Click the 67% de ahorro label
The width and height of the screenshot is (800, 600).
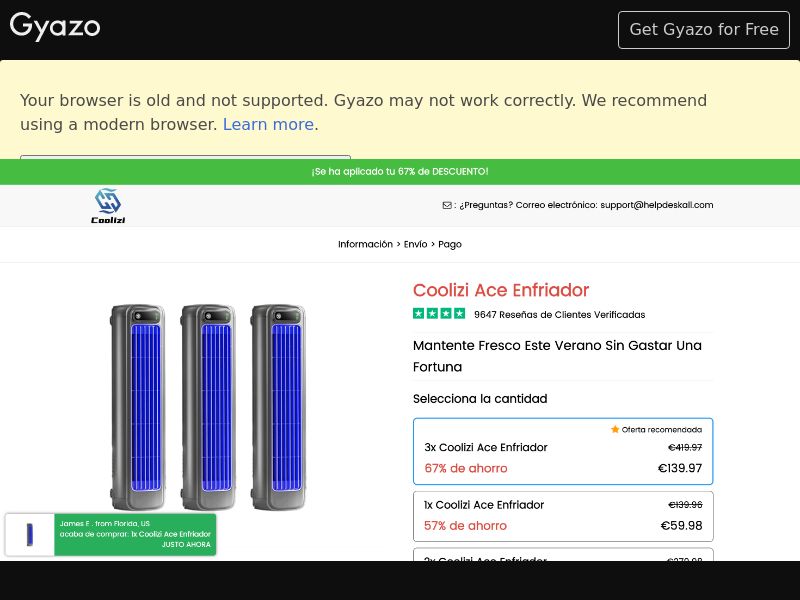466,468
